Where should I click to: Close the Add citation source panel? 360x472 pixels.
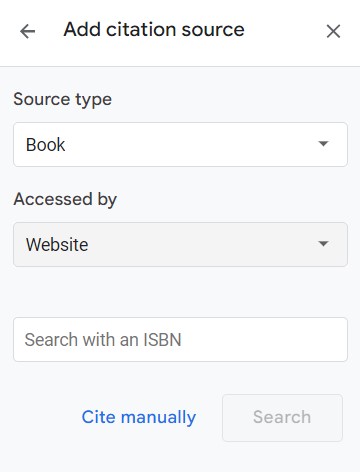click(x=333, y=32)
